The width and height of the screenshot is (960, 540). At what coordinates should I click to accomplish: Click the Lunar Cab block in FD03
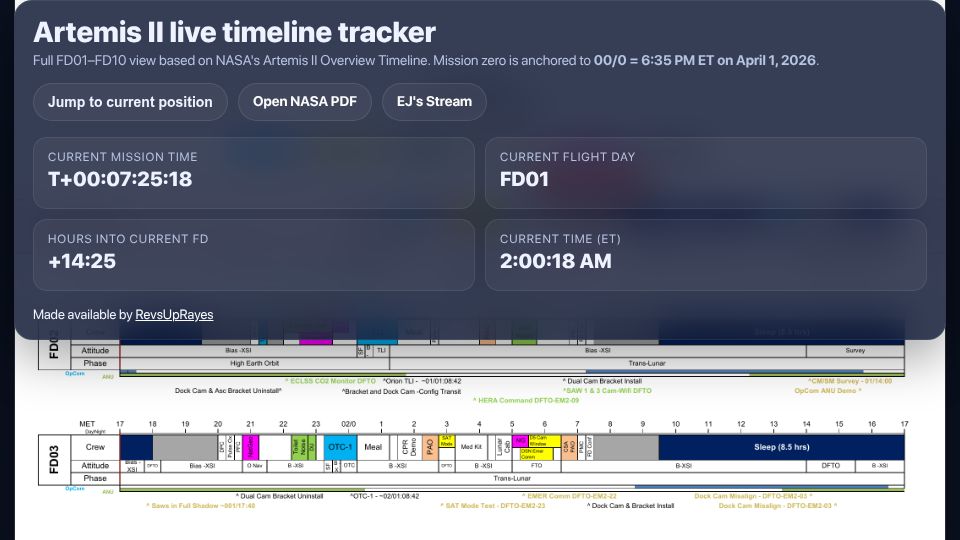tap(503, 448)
